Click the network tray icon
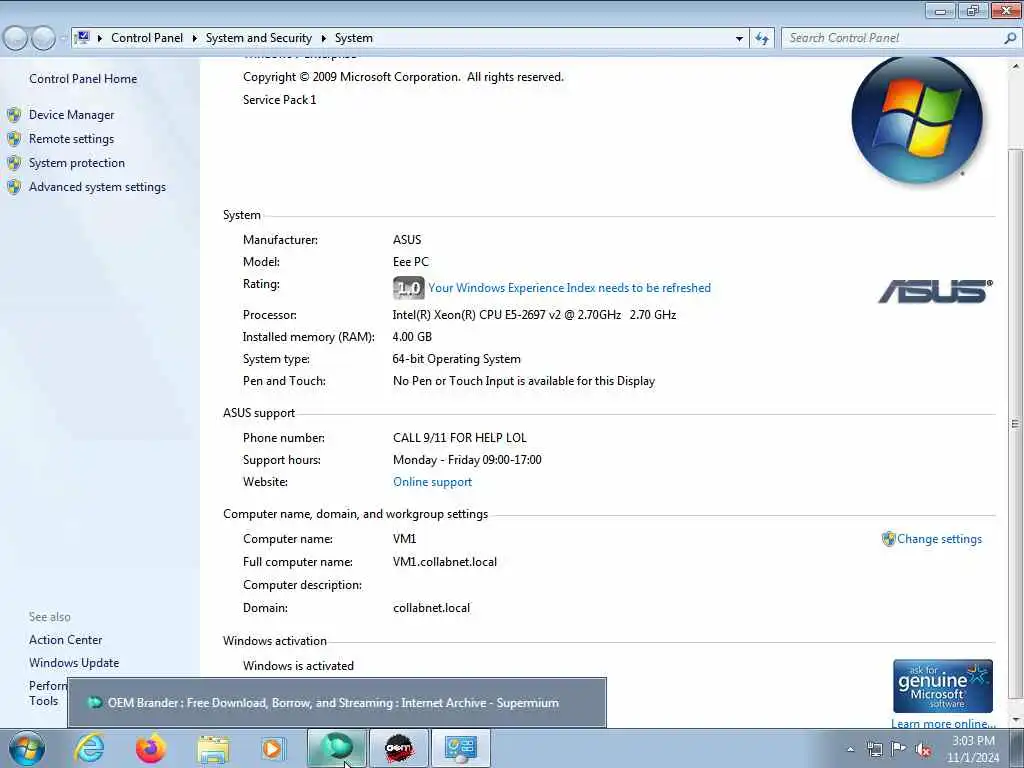 (x=874, y=749)
